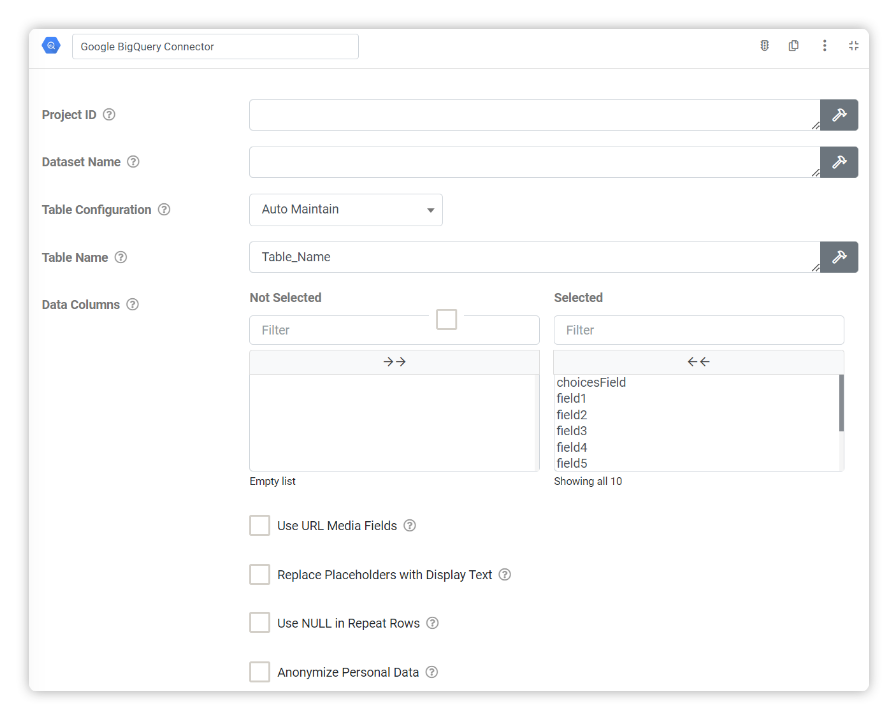The height and width of the screenshot is (719, 894).
Task: Click the Selected list scrollbar
Action: [x=841, y=403]
